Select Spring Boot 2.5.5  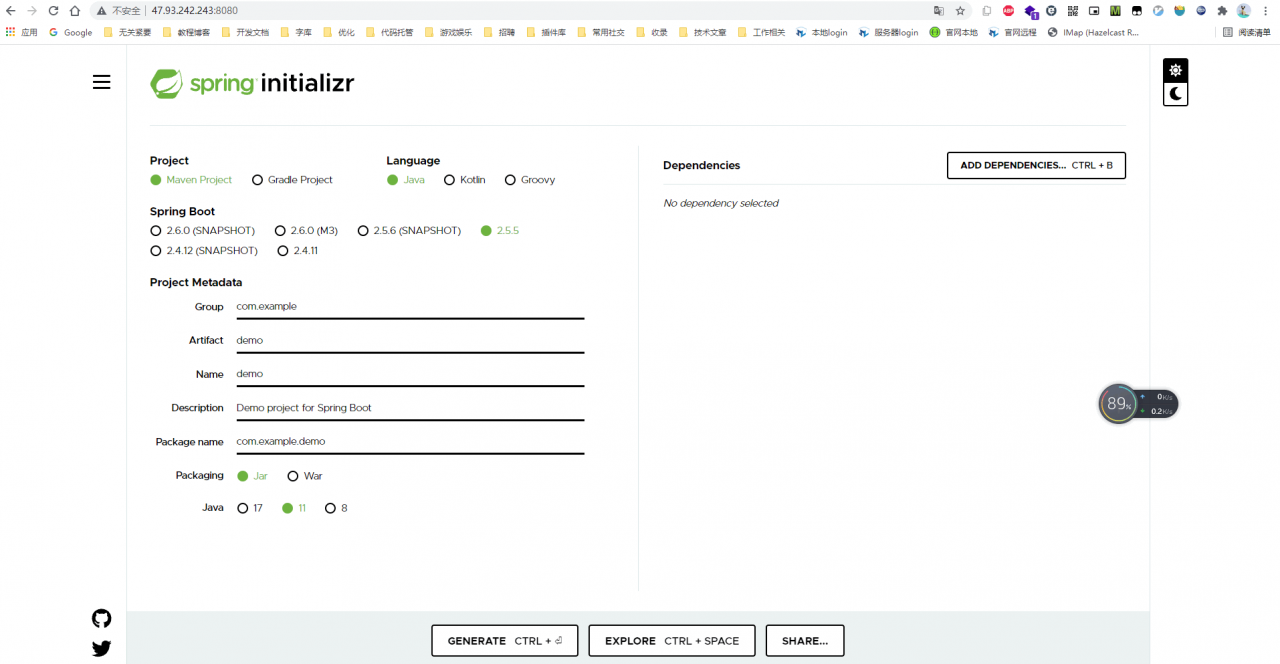point(500,231)
